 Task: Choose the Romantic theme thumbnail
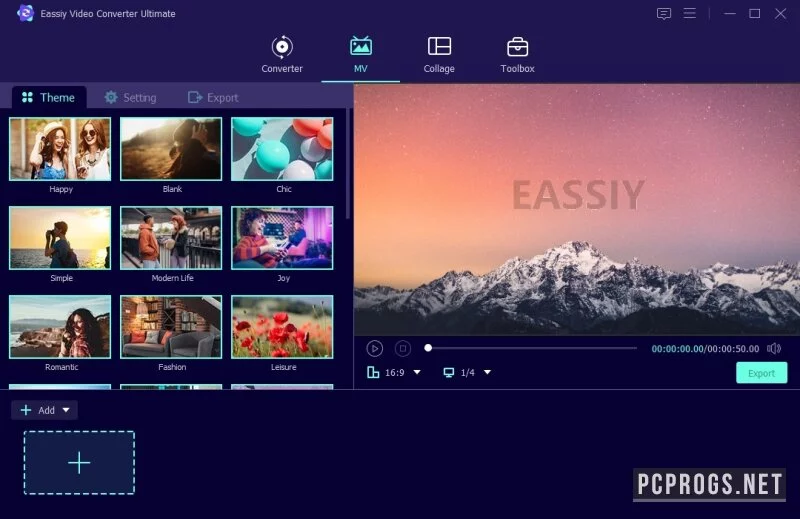point(60,327)
